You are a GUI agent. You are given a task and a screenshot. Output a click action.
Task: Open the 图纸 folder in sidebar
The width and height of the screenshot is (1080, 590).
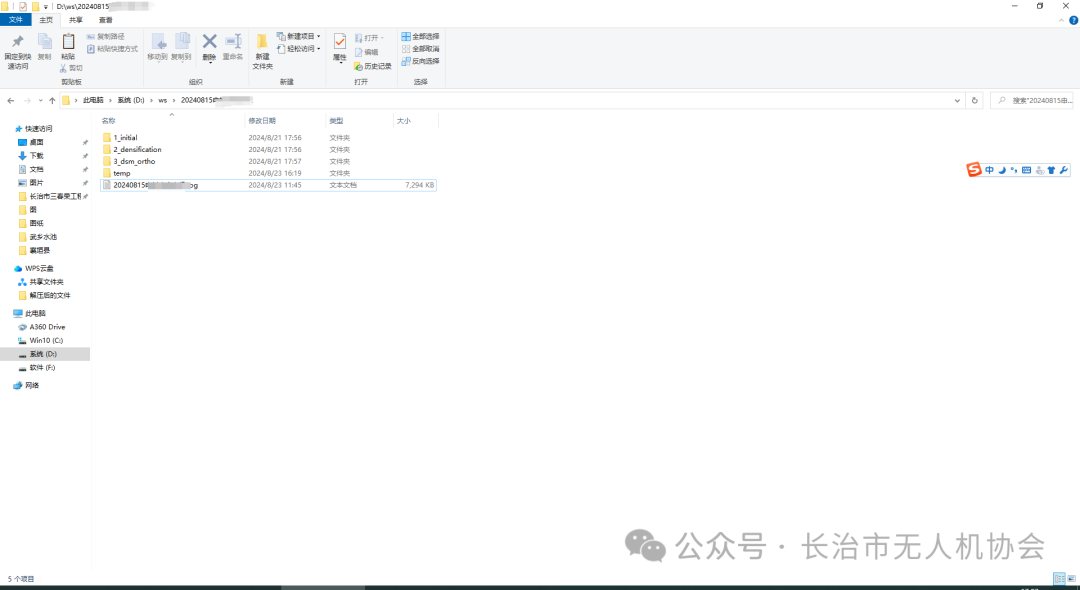[37, 223]
